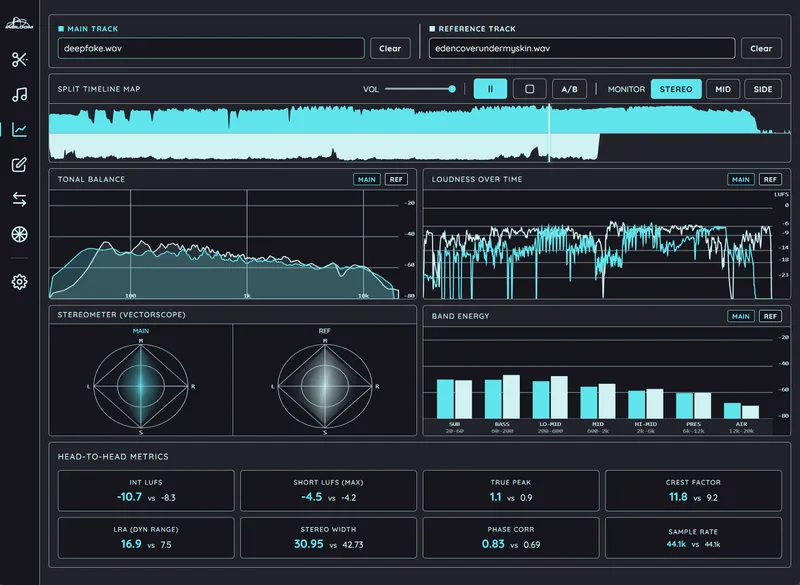
Task: Clear the reference track file
Action: (761, 48)
